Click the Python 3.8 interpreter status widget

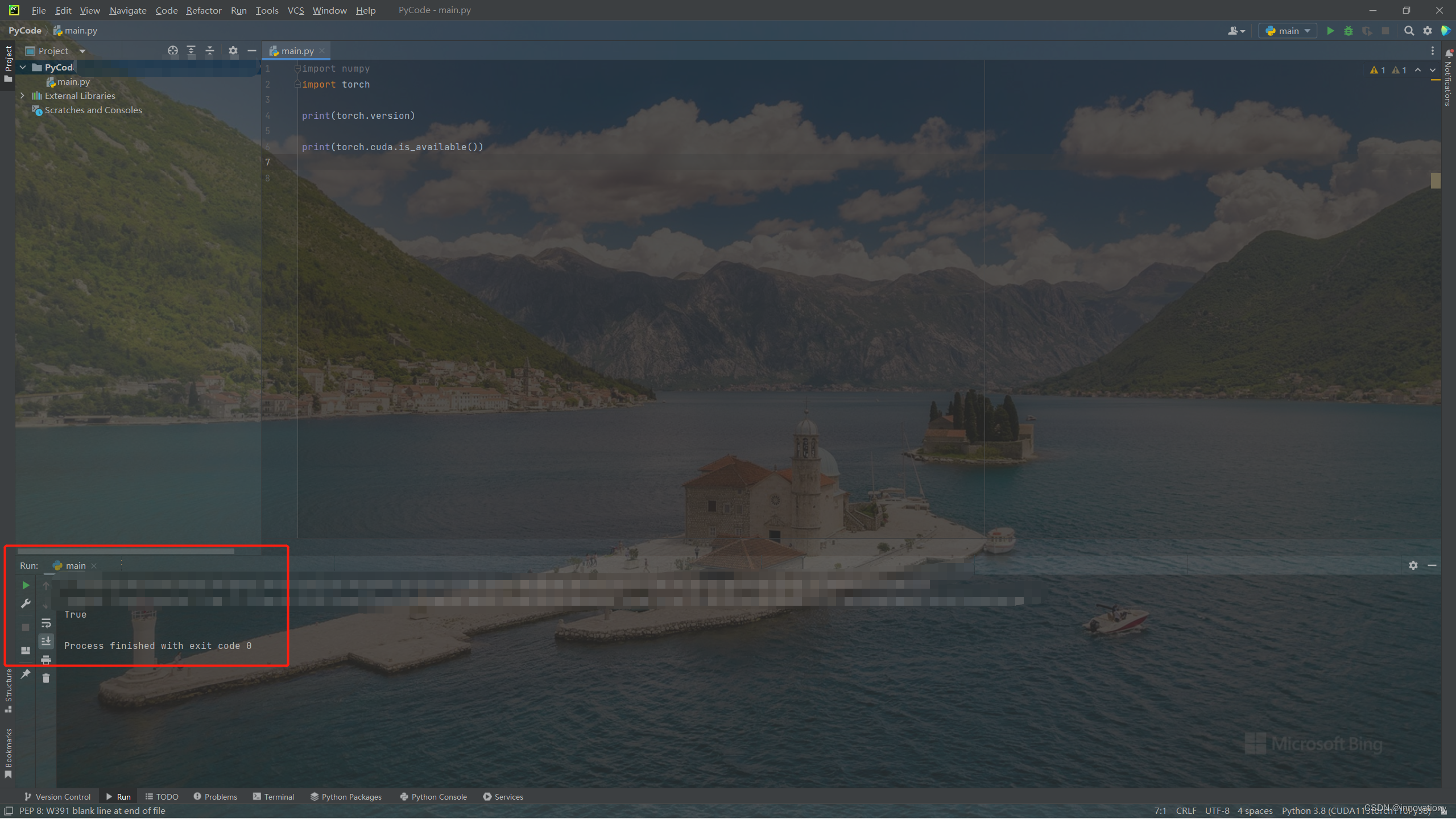pyautogui.click(x=1356, y=810)
